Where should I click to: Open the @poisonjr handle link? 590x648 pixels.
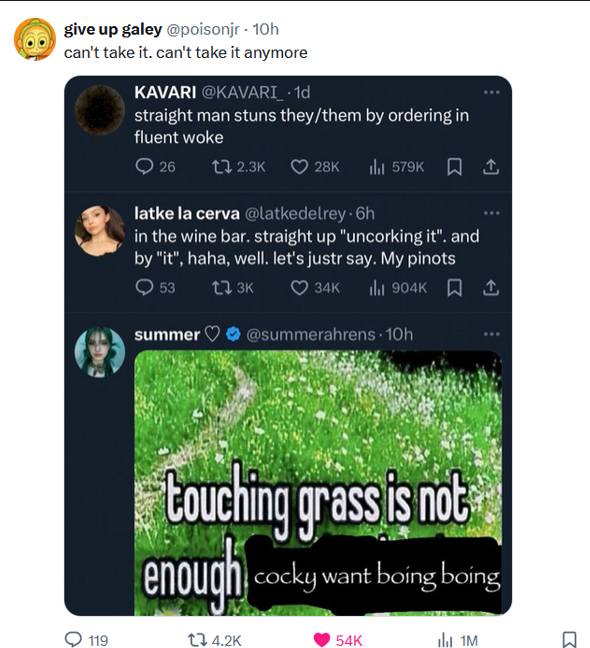pyautogui.click(x=203, y=29)
